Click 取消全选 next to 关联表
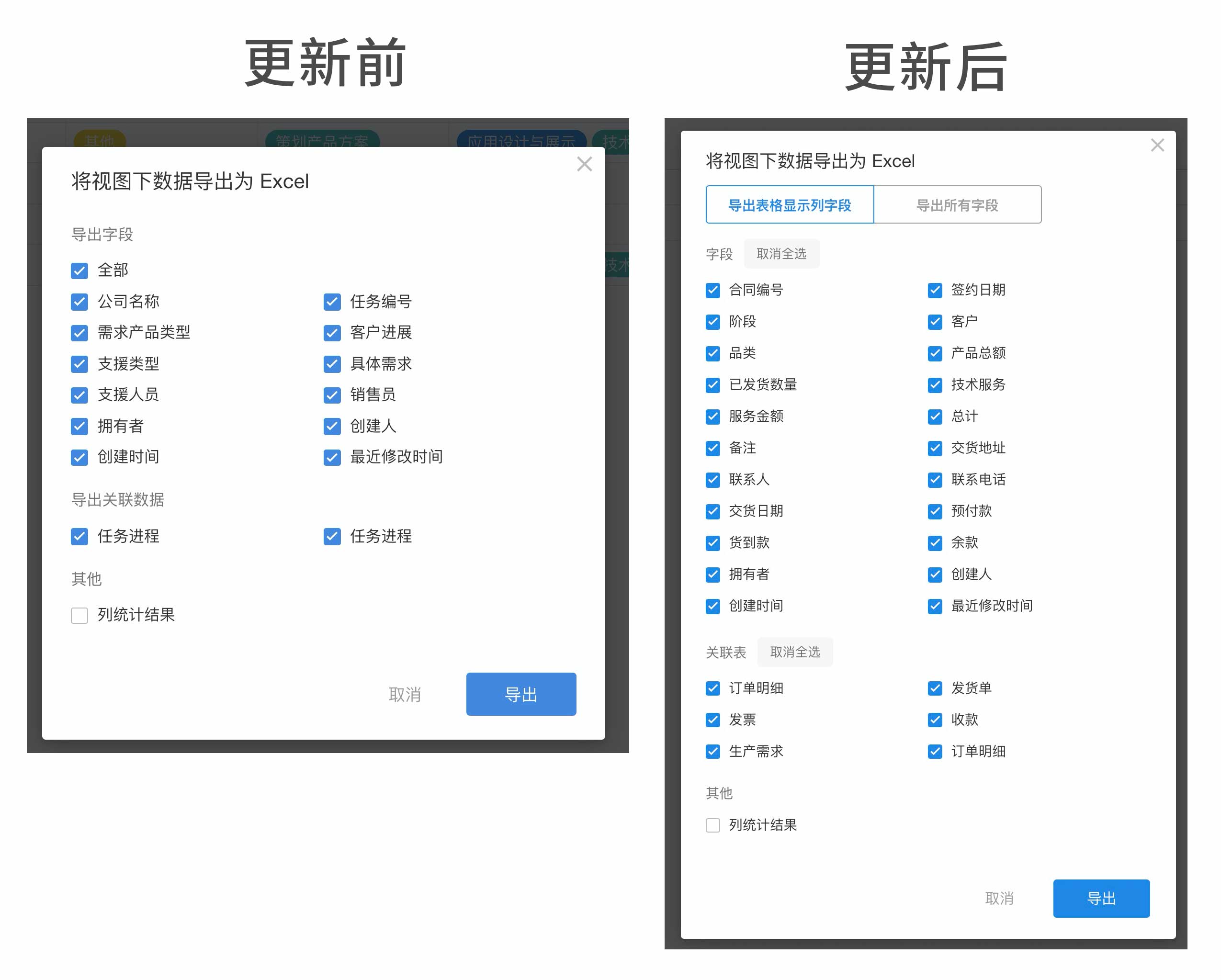 coord(794,652)
